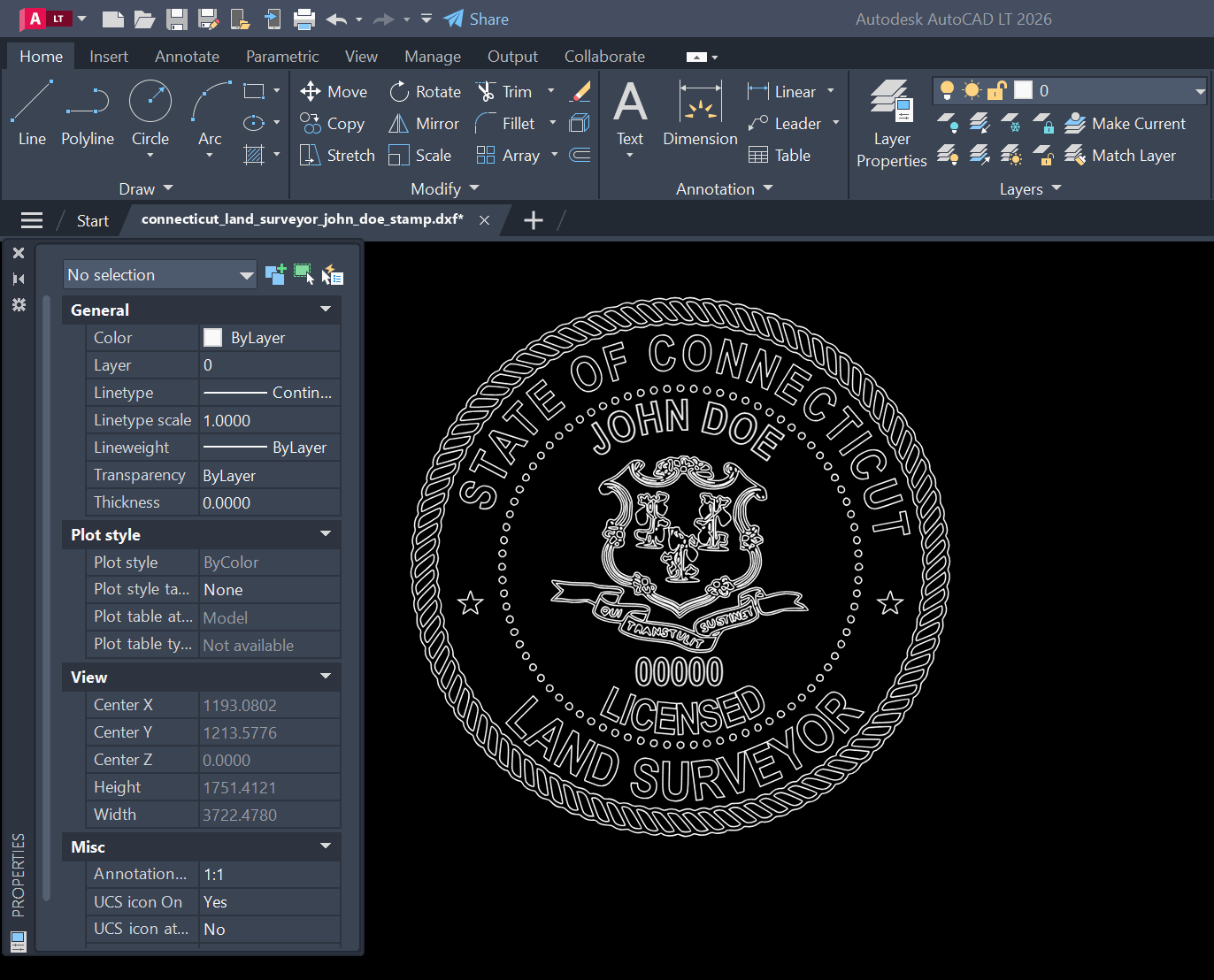
Task: Click the Move command
Action: (334, 92)
